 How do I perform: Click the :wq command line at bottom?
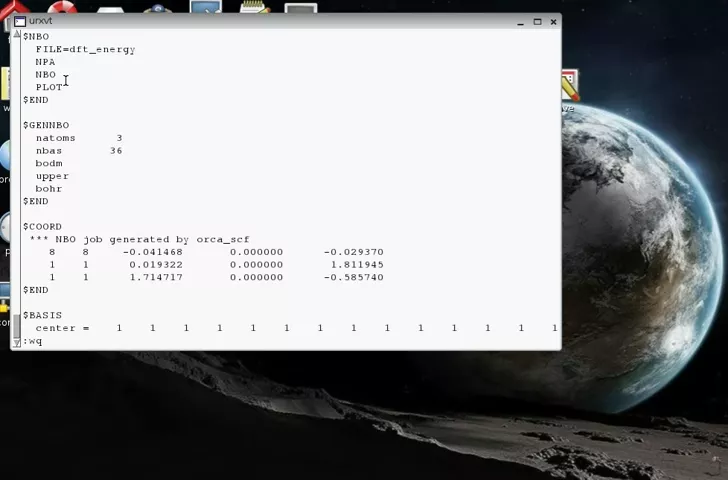[33, 341]
